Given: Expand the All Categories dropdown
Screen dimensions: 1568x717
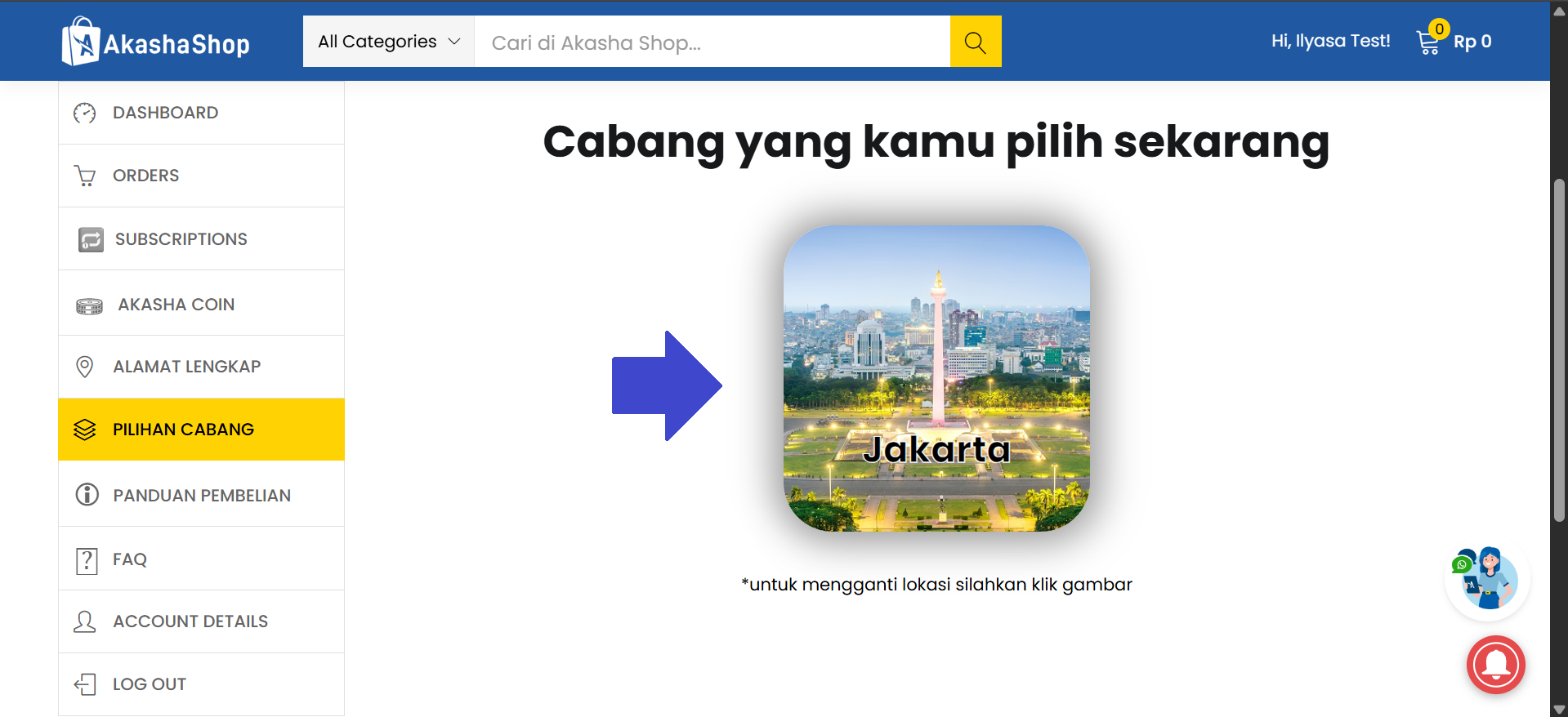Looking at the screenshot, I should (388, 42).
